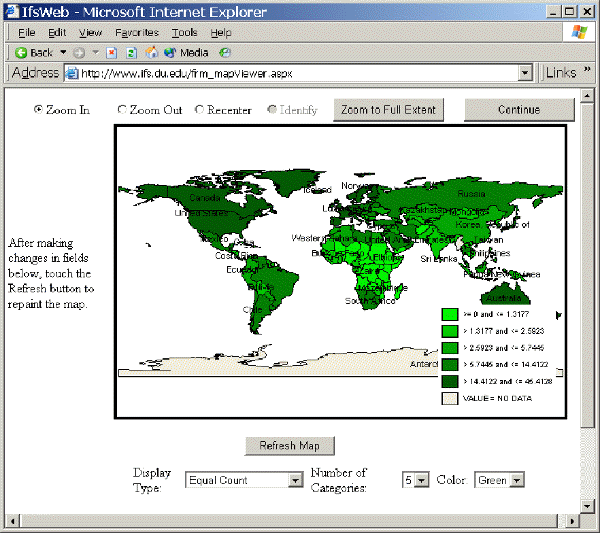Click the Chile label on map
The height and width of the screenshot is (533, 600).
pos(253,310)
